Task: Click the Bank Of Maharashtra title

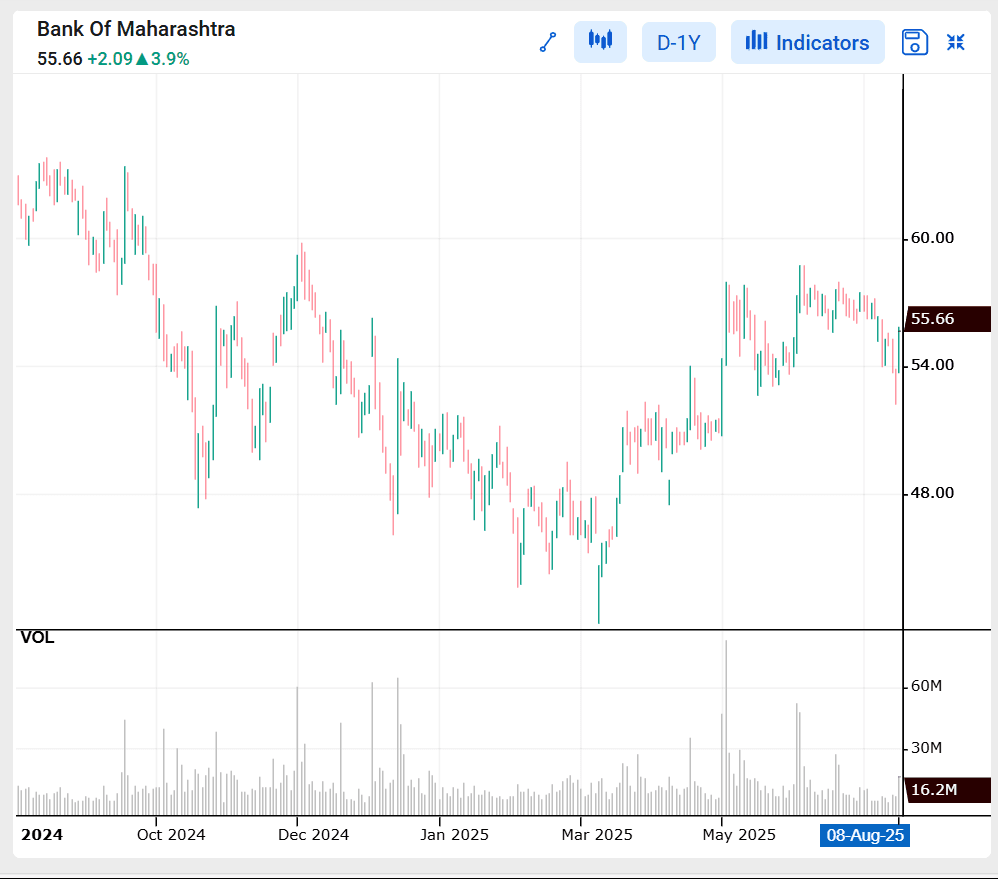Action: click(136, 29)
